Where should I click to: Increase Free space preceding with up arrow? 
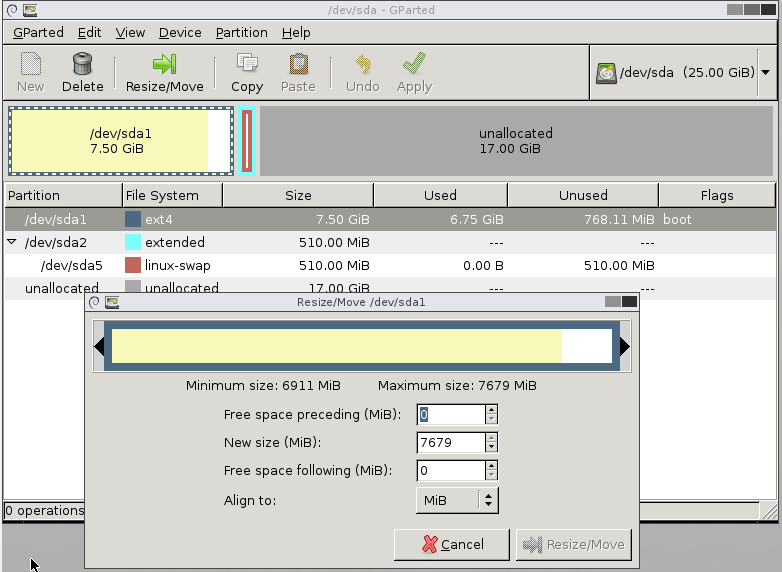pos(491,409)
